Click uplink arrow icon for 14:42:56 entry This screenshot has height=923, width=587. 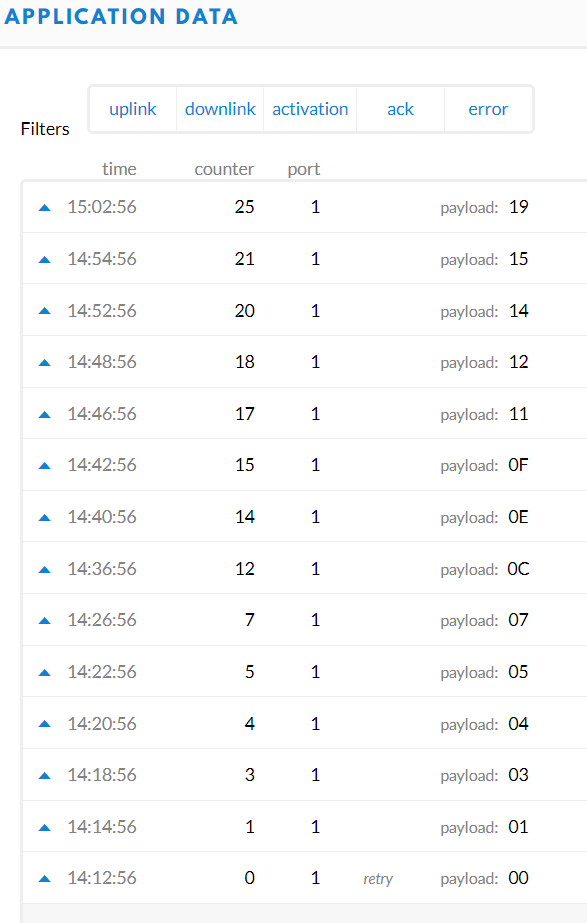[44, 466]
